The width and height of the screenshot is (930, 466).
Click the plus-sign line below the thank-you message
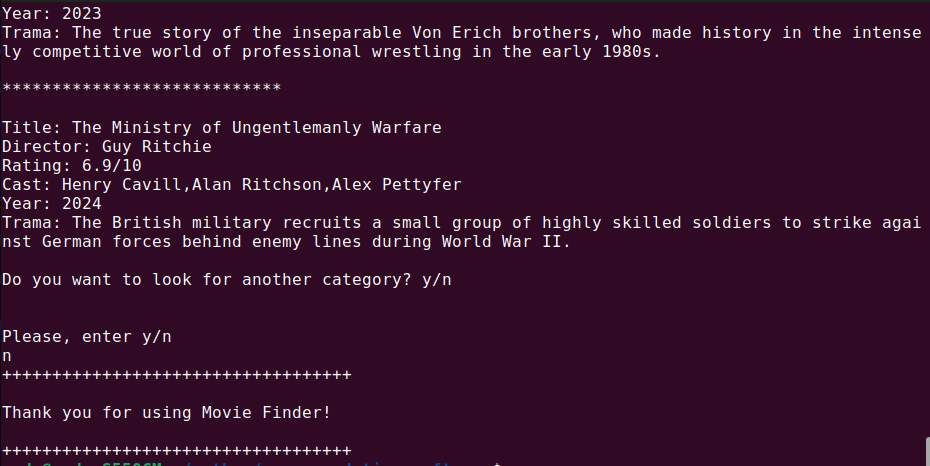pos(176,451)
